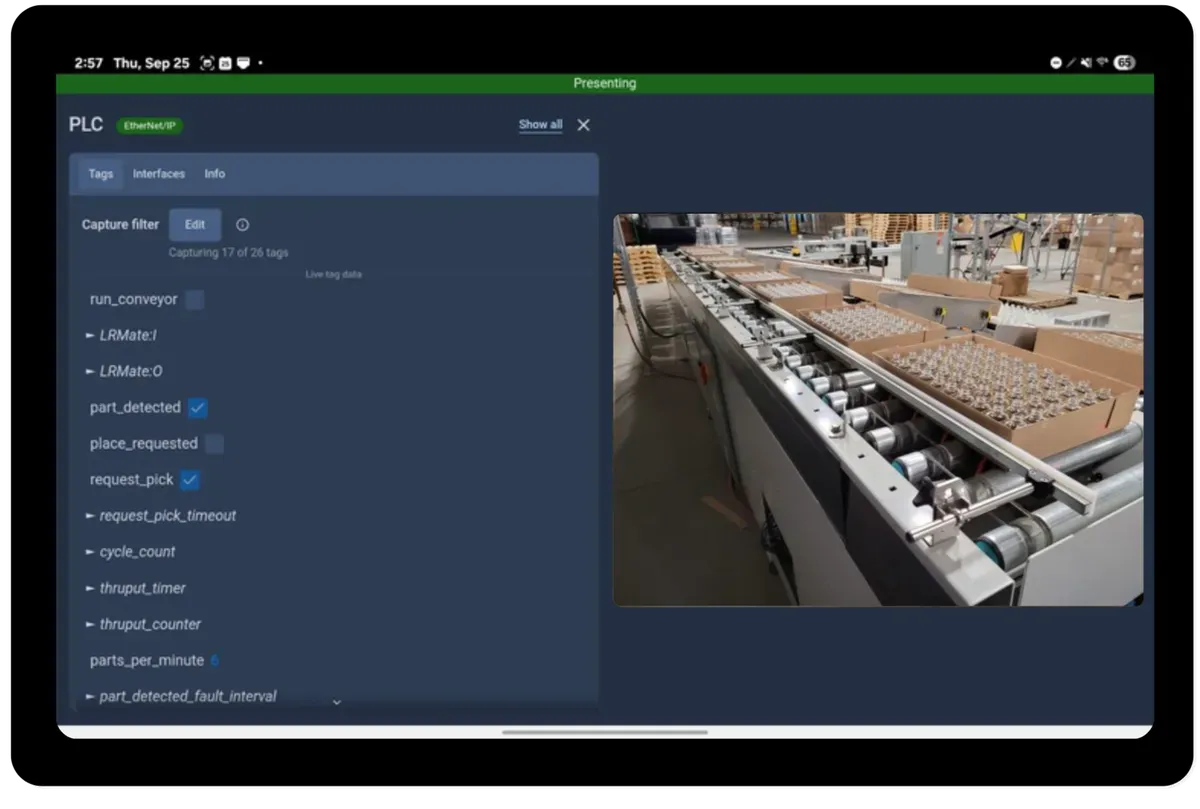Screen dimensions: 1200x809
Task: Expand the LRMate:I tag
Action: coord(90,335)
